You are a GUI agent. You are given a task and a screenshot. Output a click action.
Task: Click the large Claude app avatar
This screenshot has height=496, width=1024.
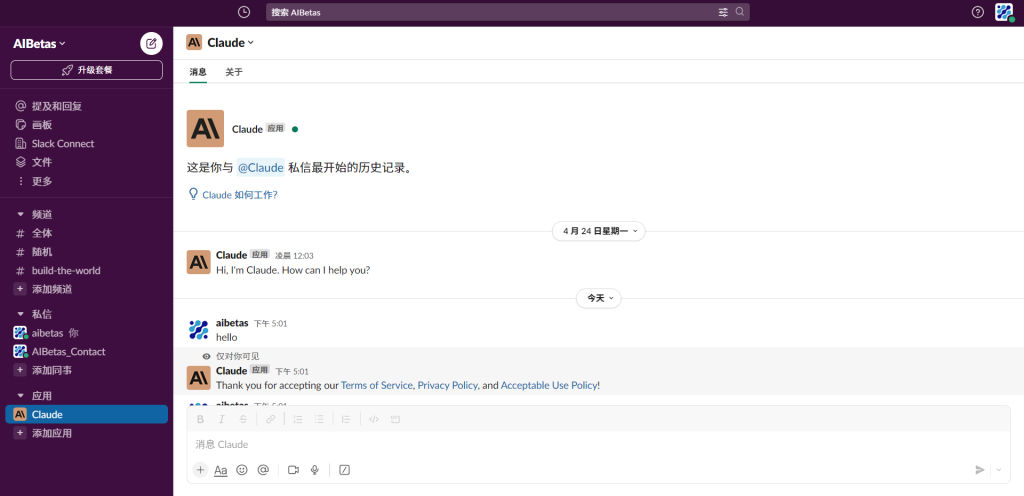tap(205, 129)
